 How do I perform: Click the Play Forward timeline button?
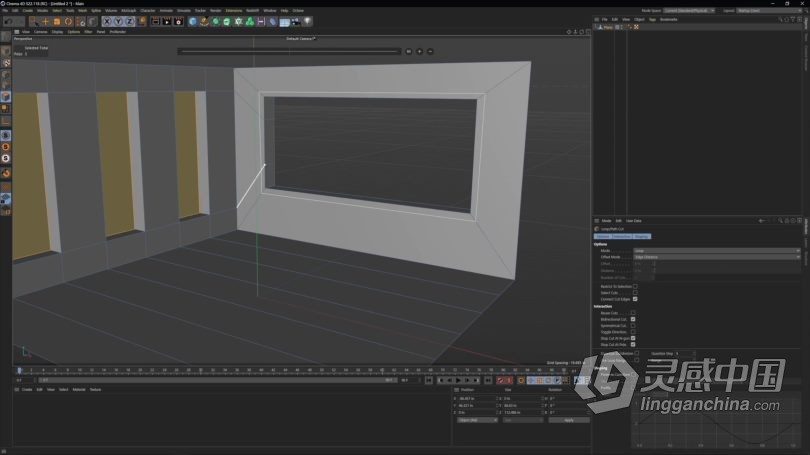458,381
